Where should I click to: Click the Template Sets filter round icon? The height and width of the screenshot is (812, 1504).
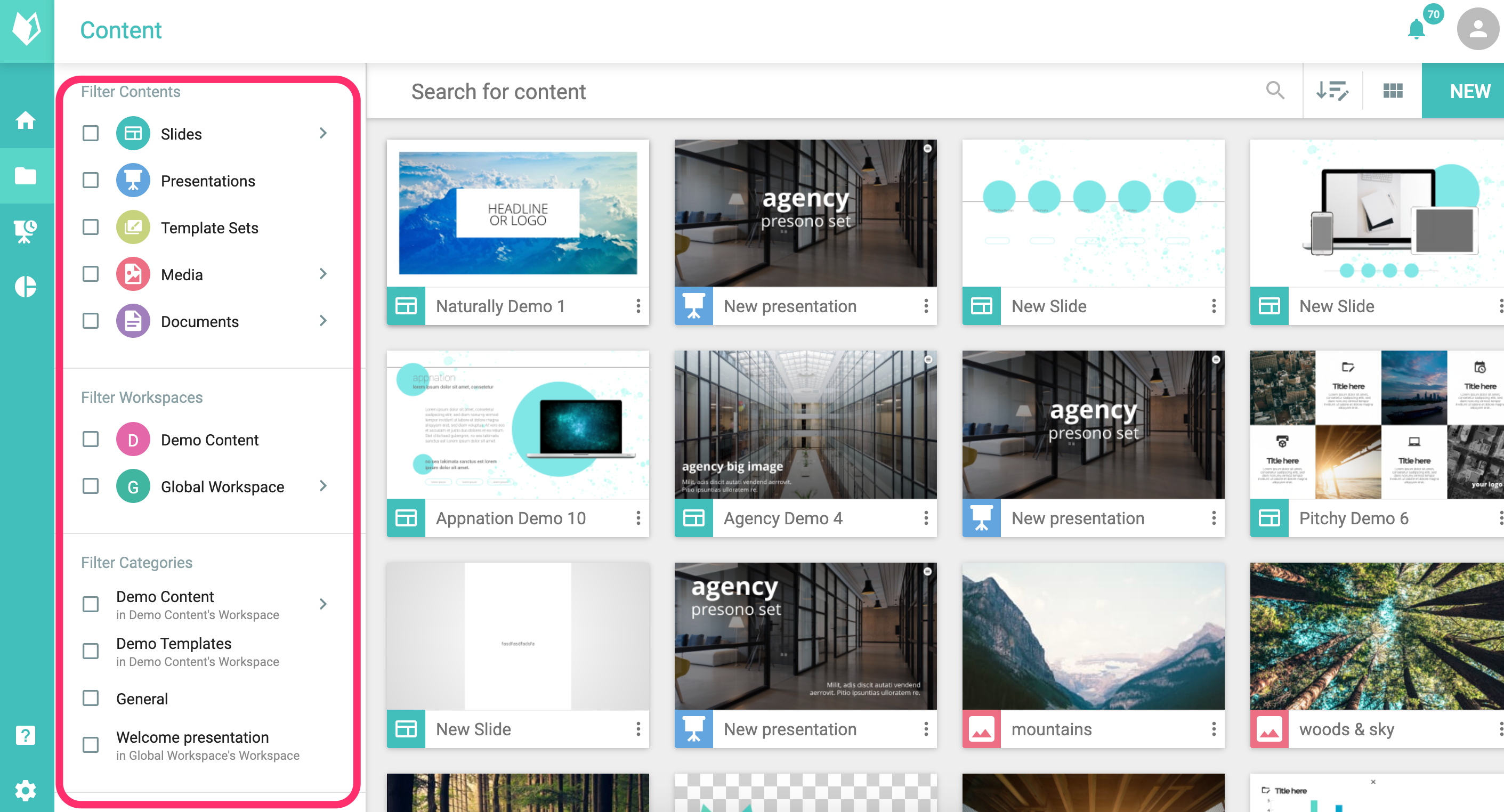133,227
